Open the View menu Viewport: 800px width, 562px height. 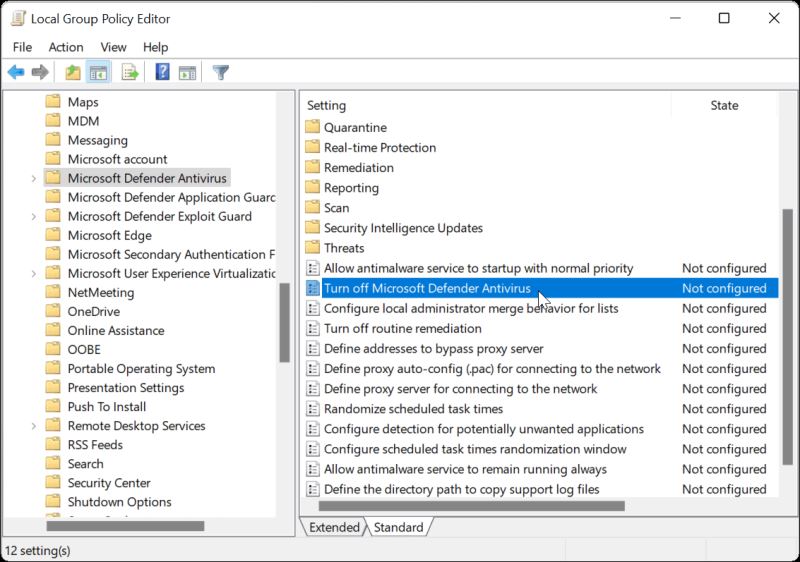pos(113,47)
